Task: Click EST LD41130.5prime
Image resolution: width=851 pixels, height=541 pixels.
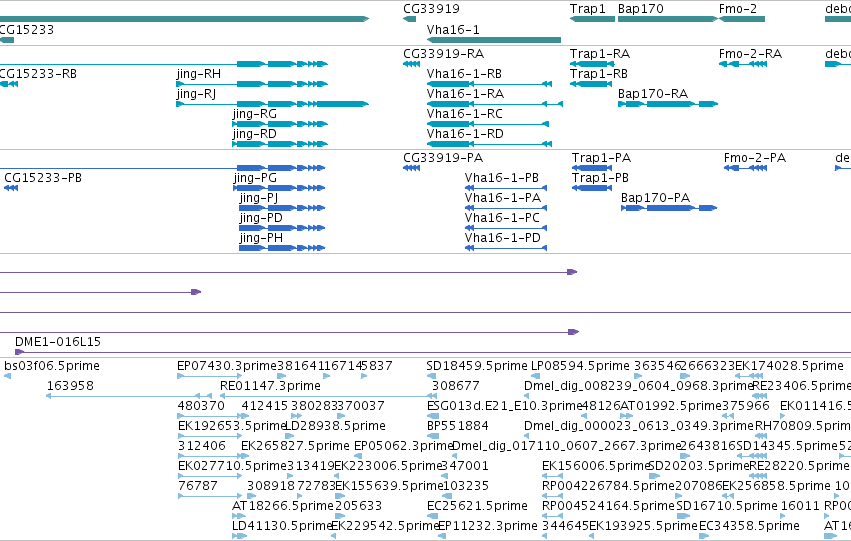Action: coord(239,536)
